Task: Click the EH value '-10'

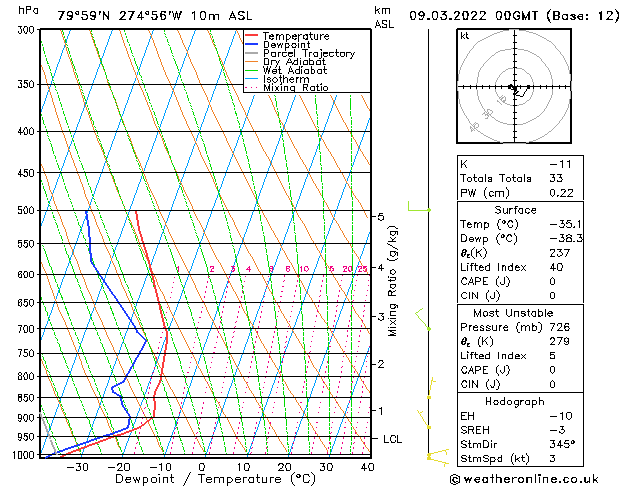Action: [x=561, y=416]
